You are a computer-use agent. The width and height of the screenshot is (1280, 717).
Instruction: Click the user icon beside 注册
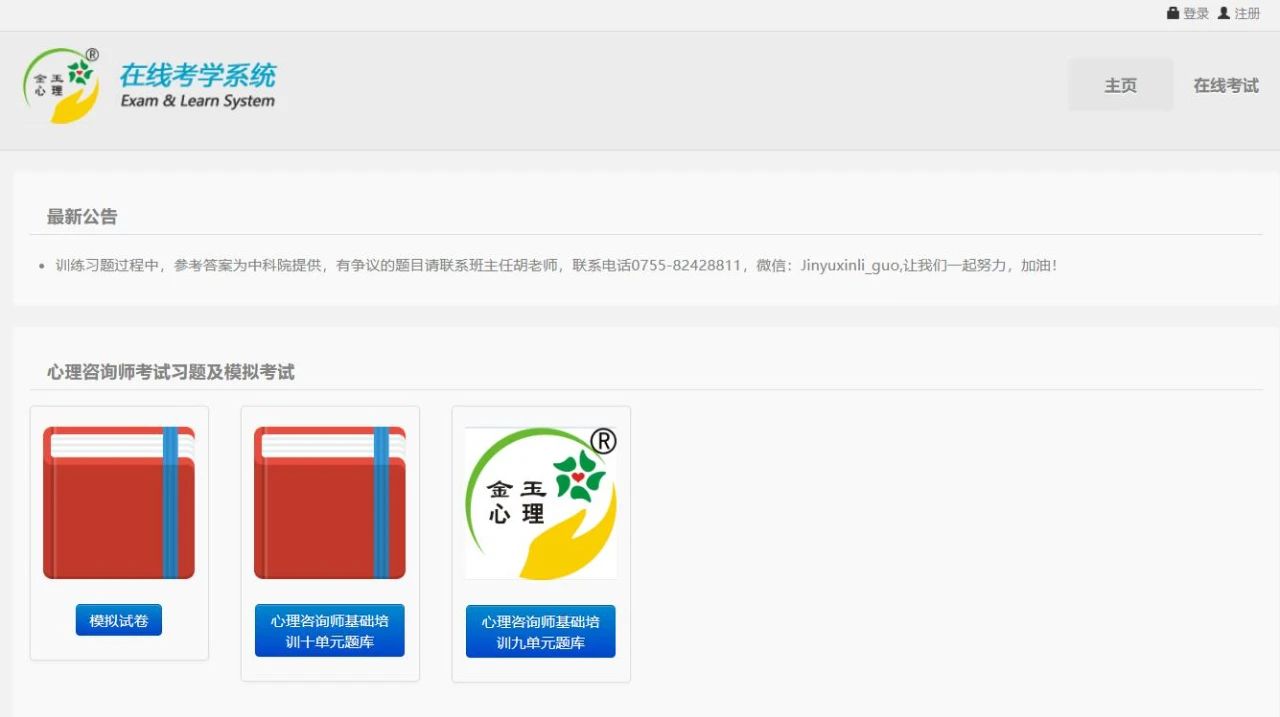pos(1223,13)
